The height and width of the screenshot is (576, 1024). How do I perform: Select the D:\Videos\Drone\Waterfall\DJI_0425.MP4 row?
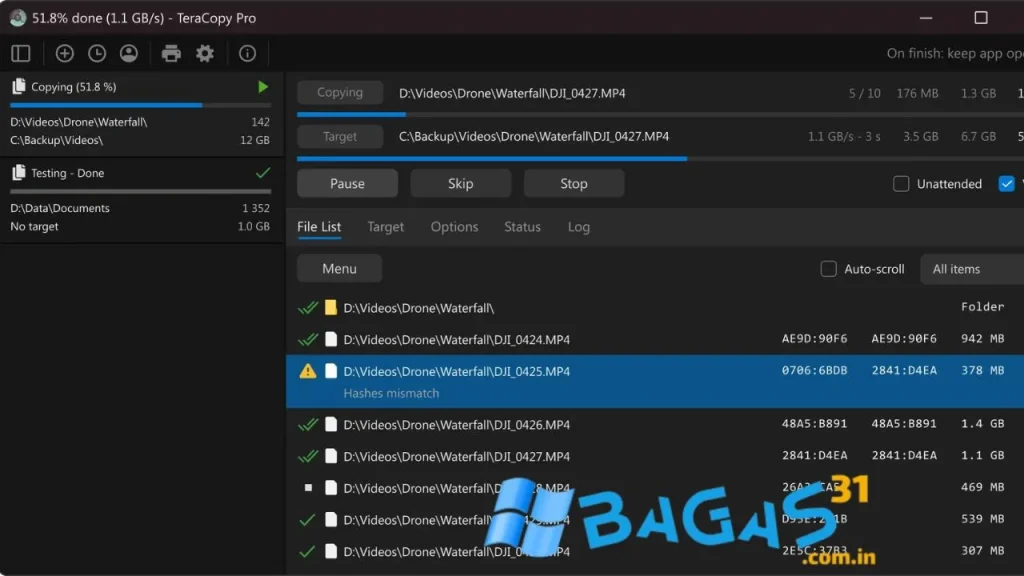655,381
